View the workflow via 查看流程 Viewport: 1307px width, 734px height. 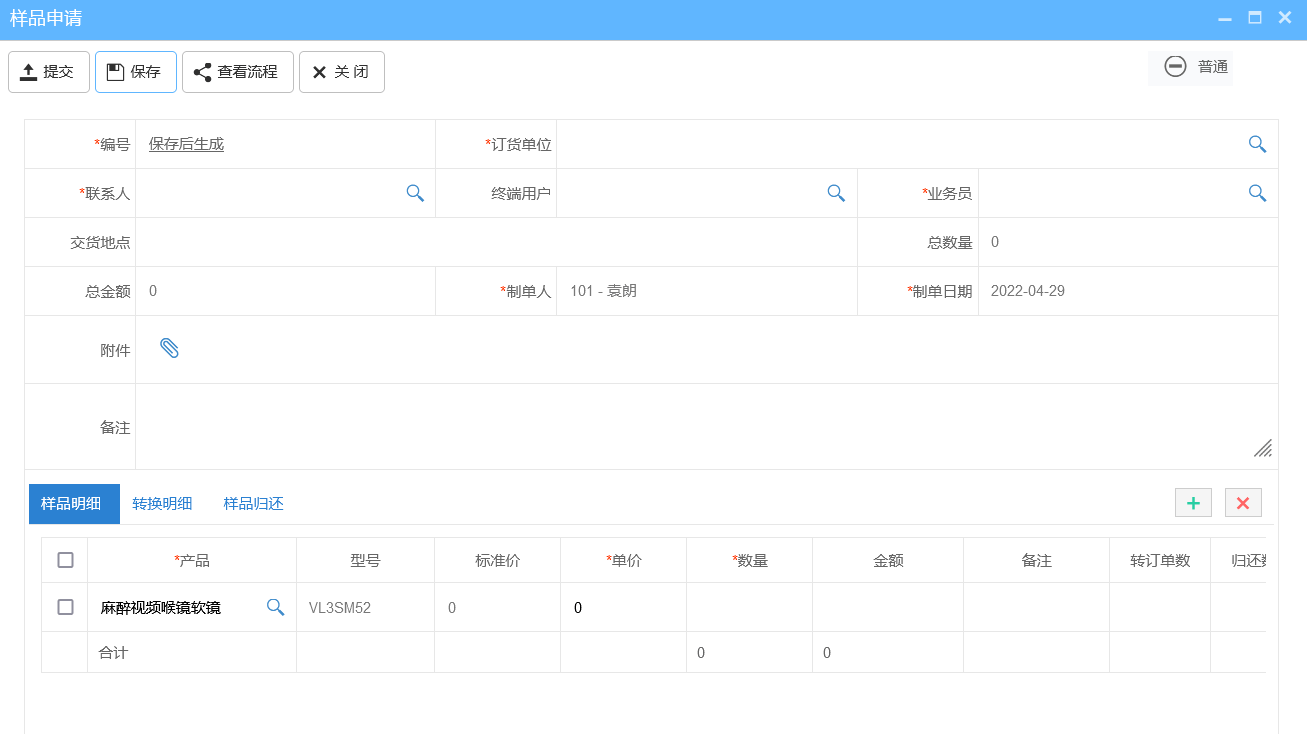pos(237,71)
